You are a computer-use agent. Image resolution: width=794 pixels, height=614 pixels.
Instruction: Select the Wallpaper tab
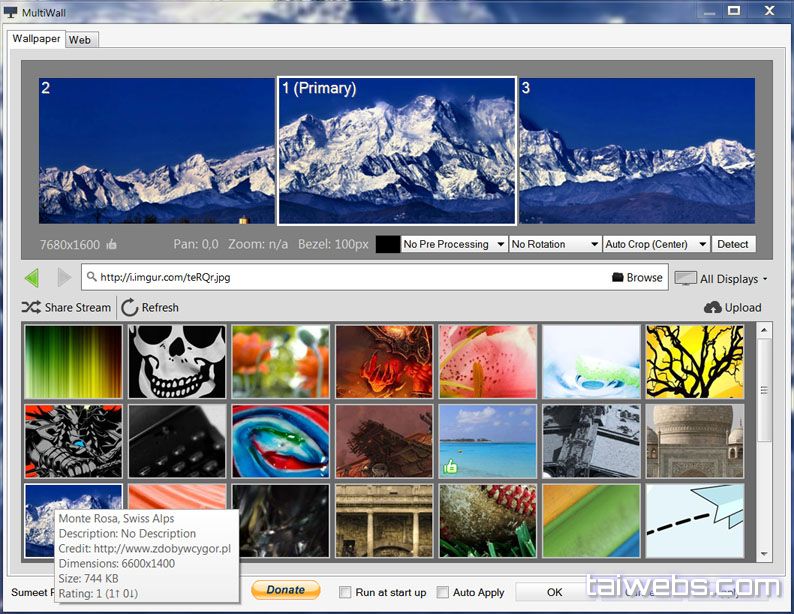tap(37, 39)
